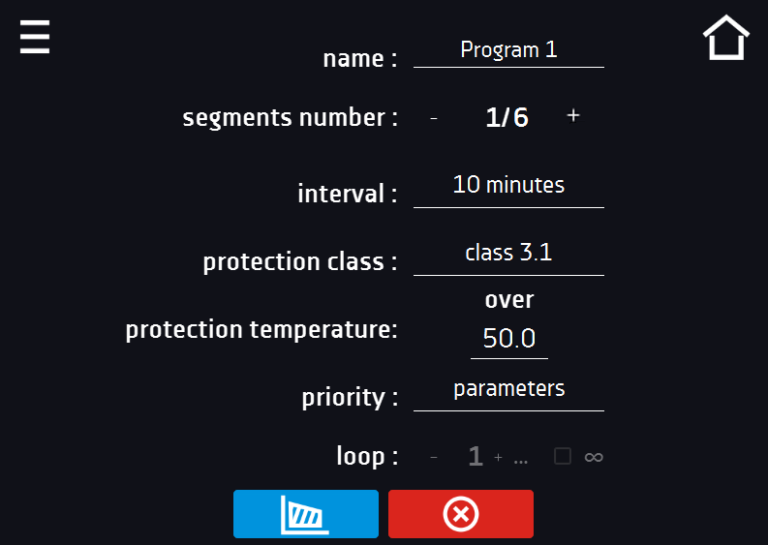Click the infinity loop symbol
Screen dimensions: 768x545
(x=594, y=457)
